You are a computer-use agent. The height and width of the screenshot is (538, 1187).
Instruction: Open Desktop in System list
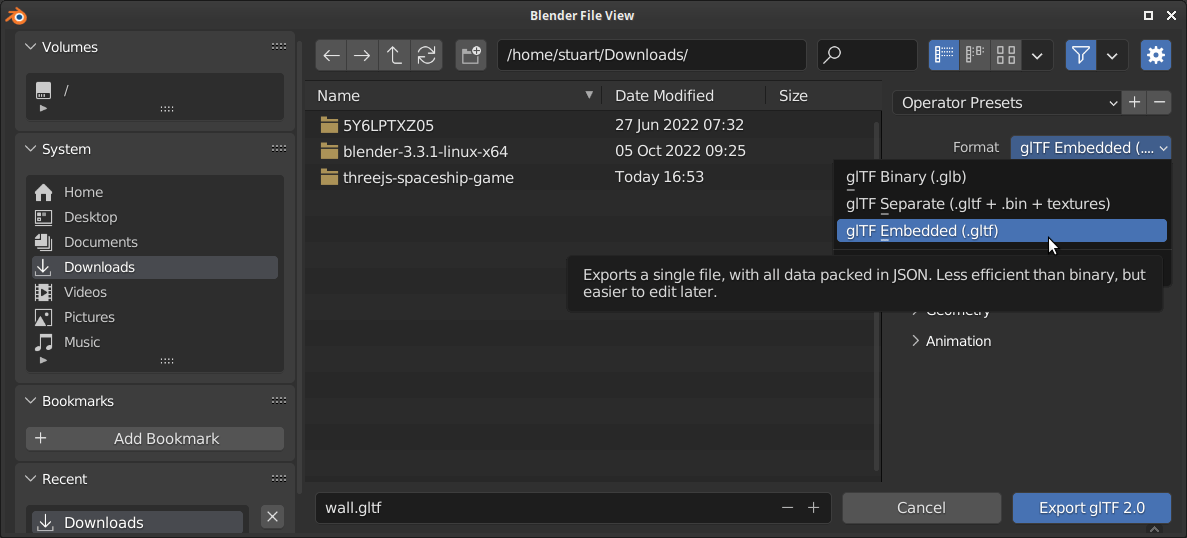154,217
